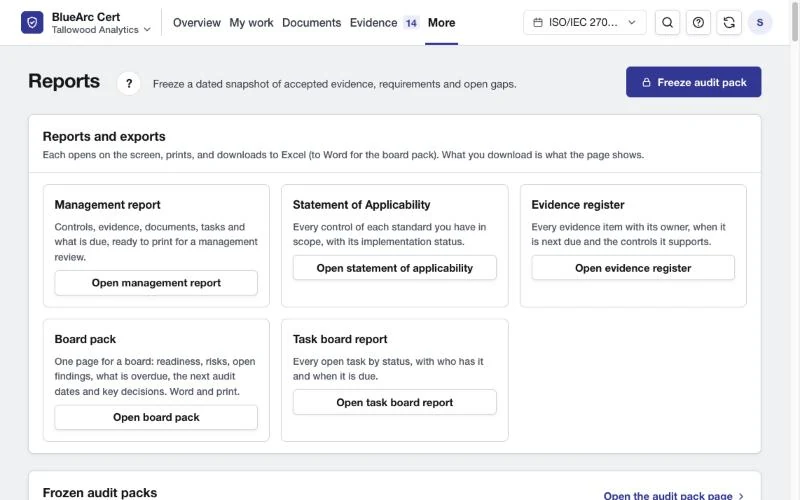The width and height of the screenshot is (800, 500).
Task: Open the user avatar S
Action: [x=760, y=22]
